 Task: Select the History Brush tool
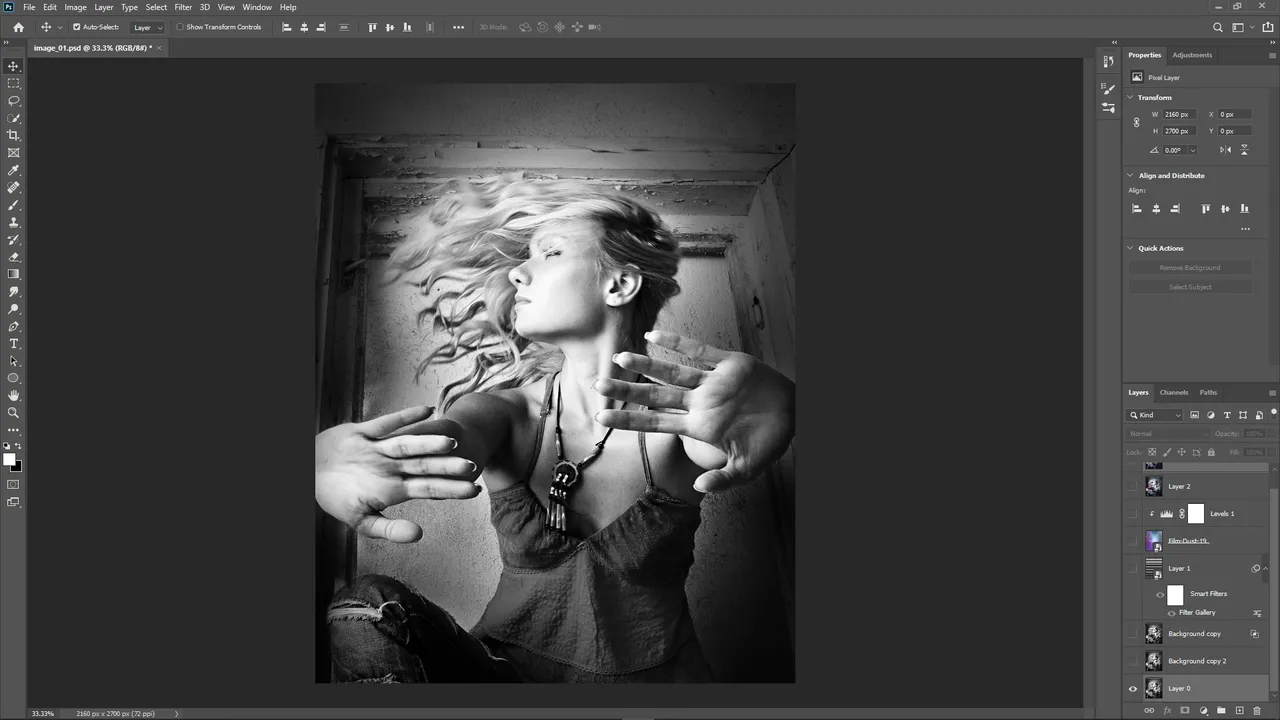pyautogui.click(x=13, y=240)
